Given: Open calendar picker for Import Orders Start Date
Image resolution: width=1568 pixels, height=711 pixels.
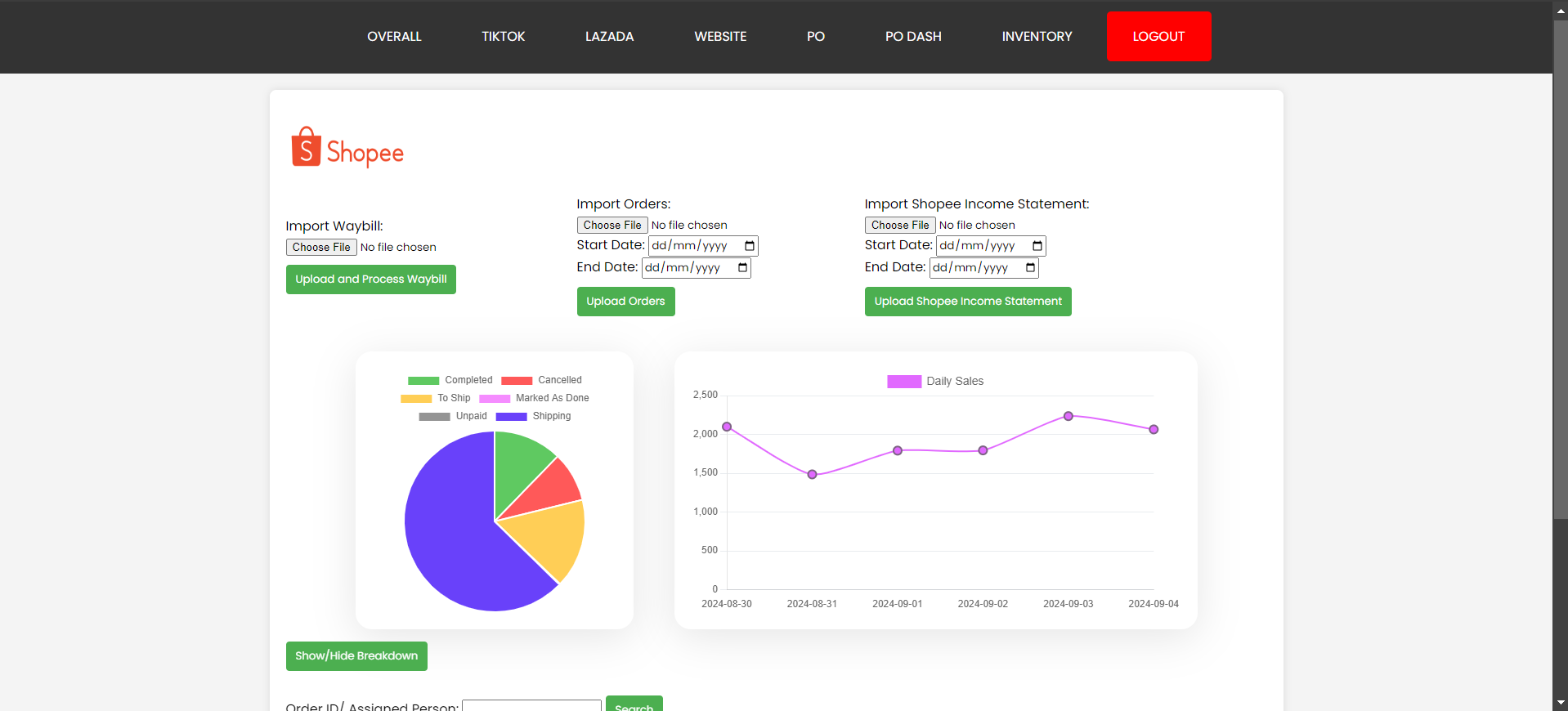Looking at the screenshot, I should click(749, 246).
